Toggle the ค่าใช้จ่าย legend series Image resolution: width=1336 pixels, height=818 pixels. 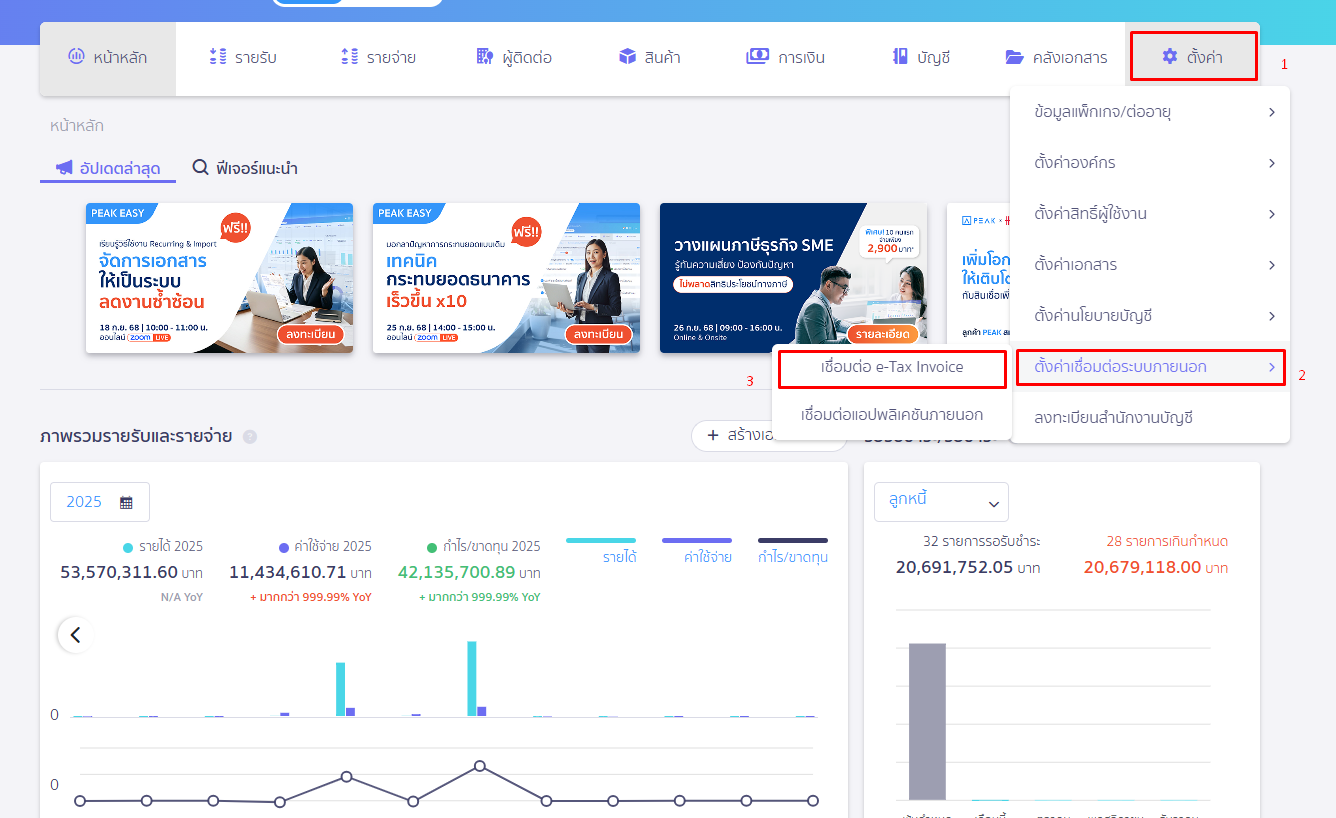click(x=697, y=550)
